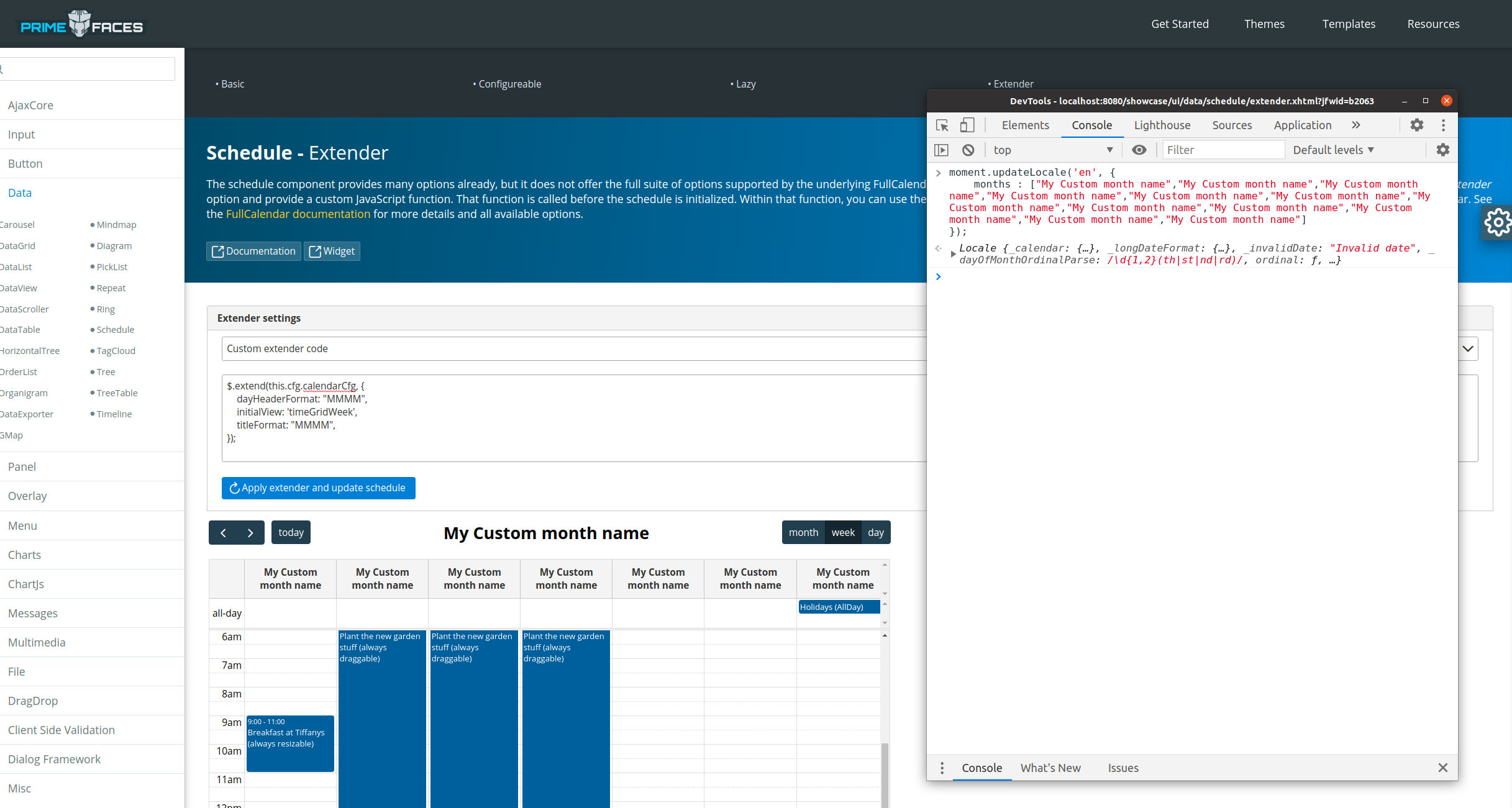Switch to the Lighthouse tab
Screen dimensions: 1512x808
pos(1162,125)
